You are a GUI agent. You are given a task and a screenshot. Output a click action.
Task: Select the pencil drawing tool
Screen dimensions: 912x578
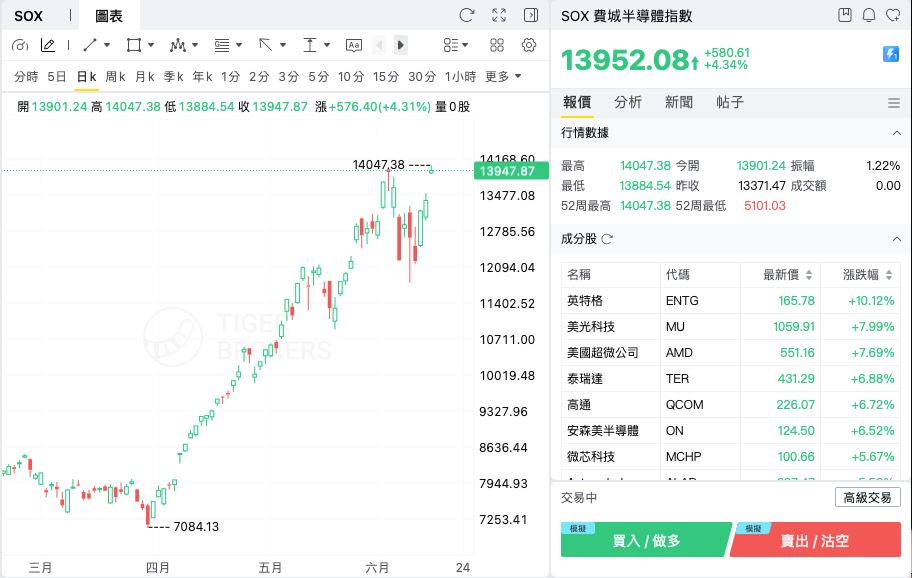[48, 45]
